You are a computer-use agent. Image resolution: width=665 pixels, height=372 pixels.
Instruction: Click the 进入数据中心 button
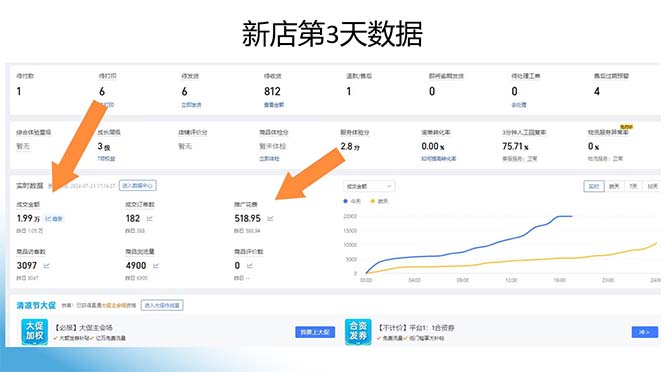pos(137,186)
